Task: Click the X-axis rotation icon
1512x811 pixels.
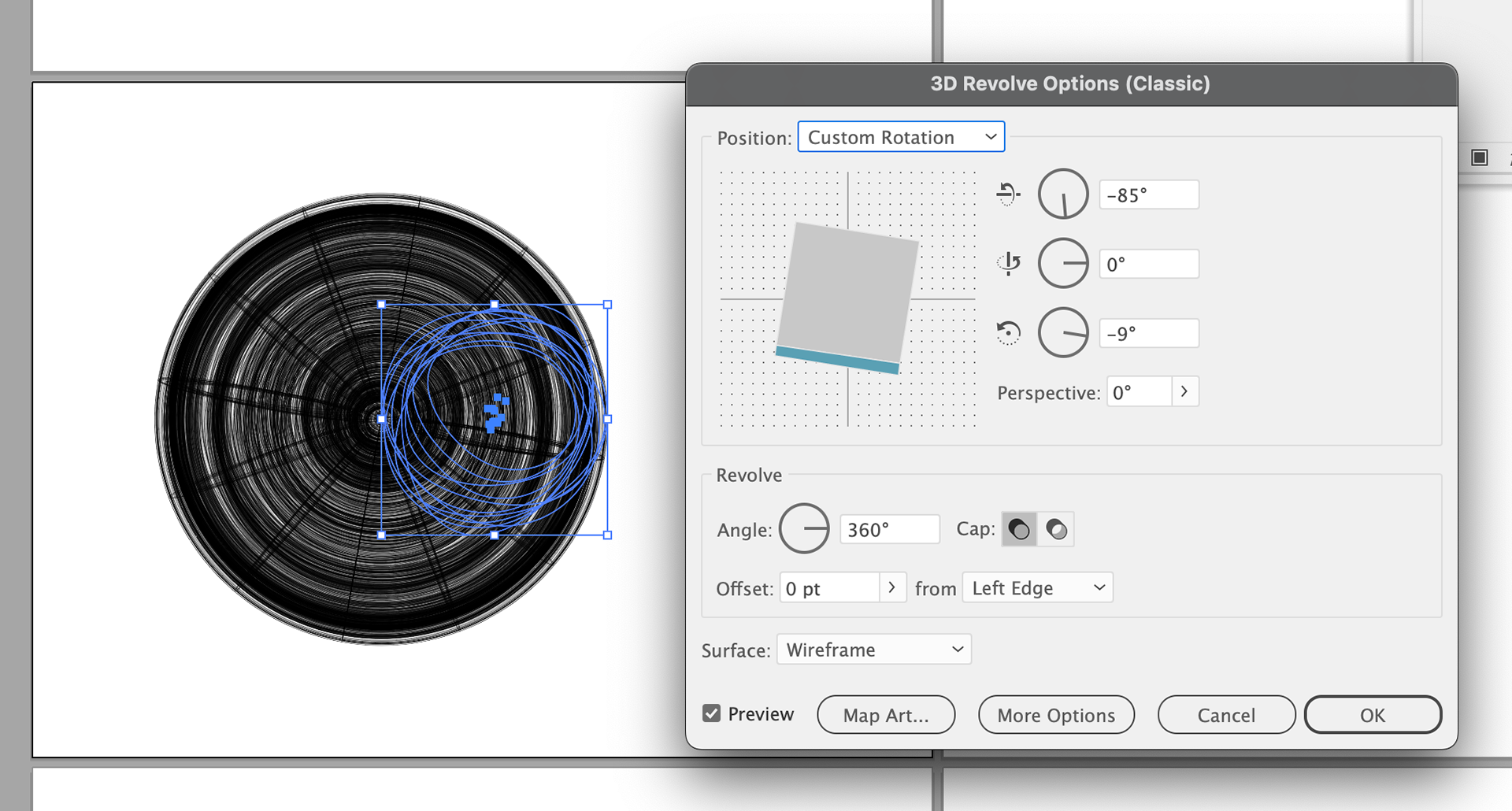Action: (1008, 194)
